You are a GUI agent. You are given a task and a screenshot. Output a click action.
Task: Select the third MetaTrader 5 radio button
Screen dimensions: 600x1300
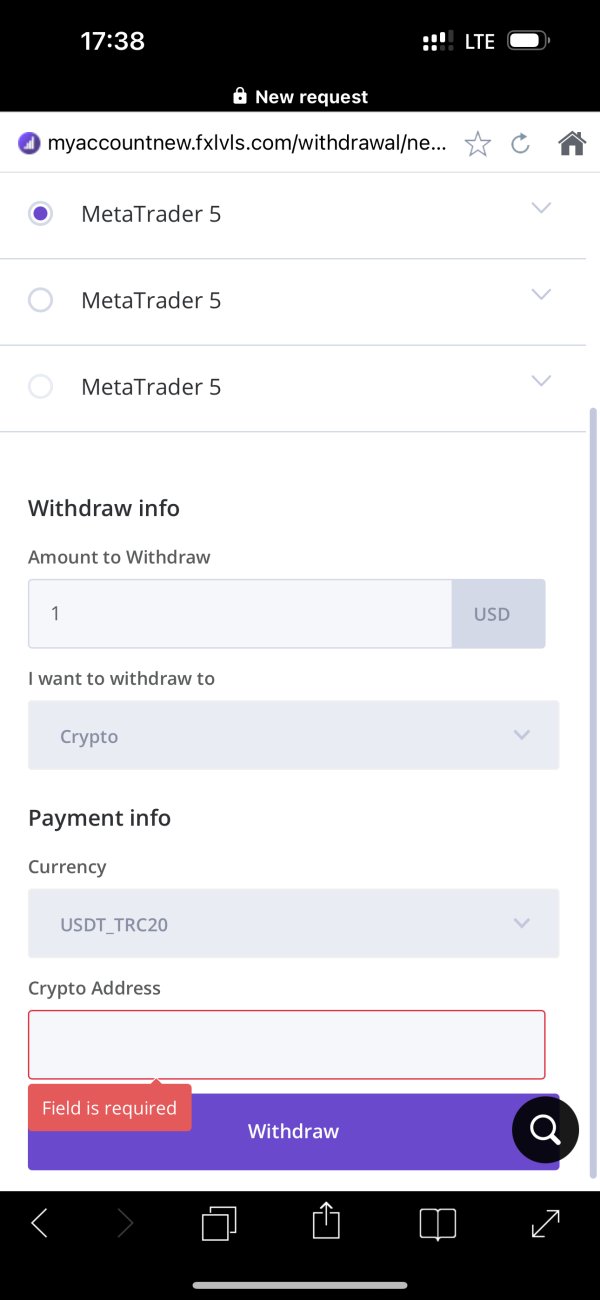coord(40,387)
